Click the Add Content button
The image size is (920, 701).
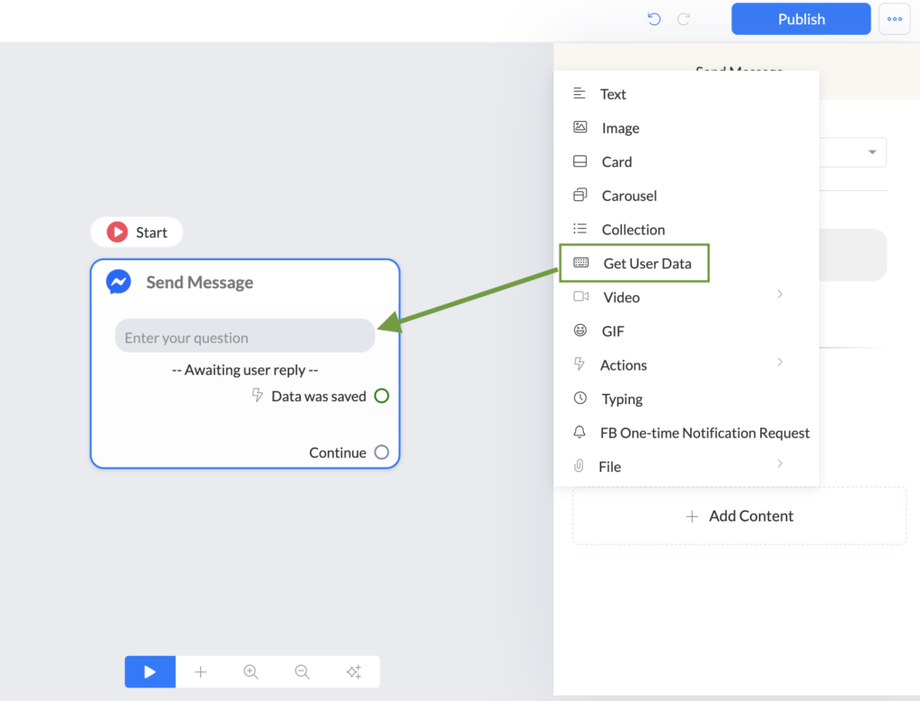tap(739, 516)
